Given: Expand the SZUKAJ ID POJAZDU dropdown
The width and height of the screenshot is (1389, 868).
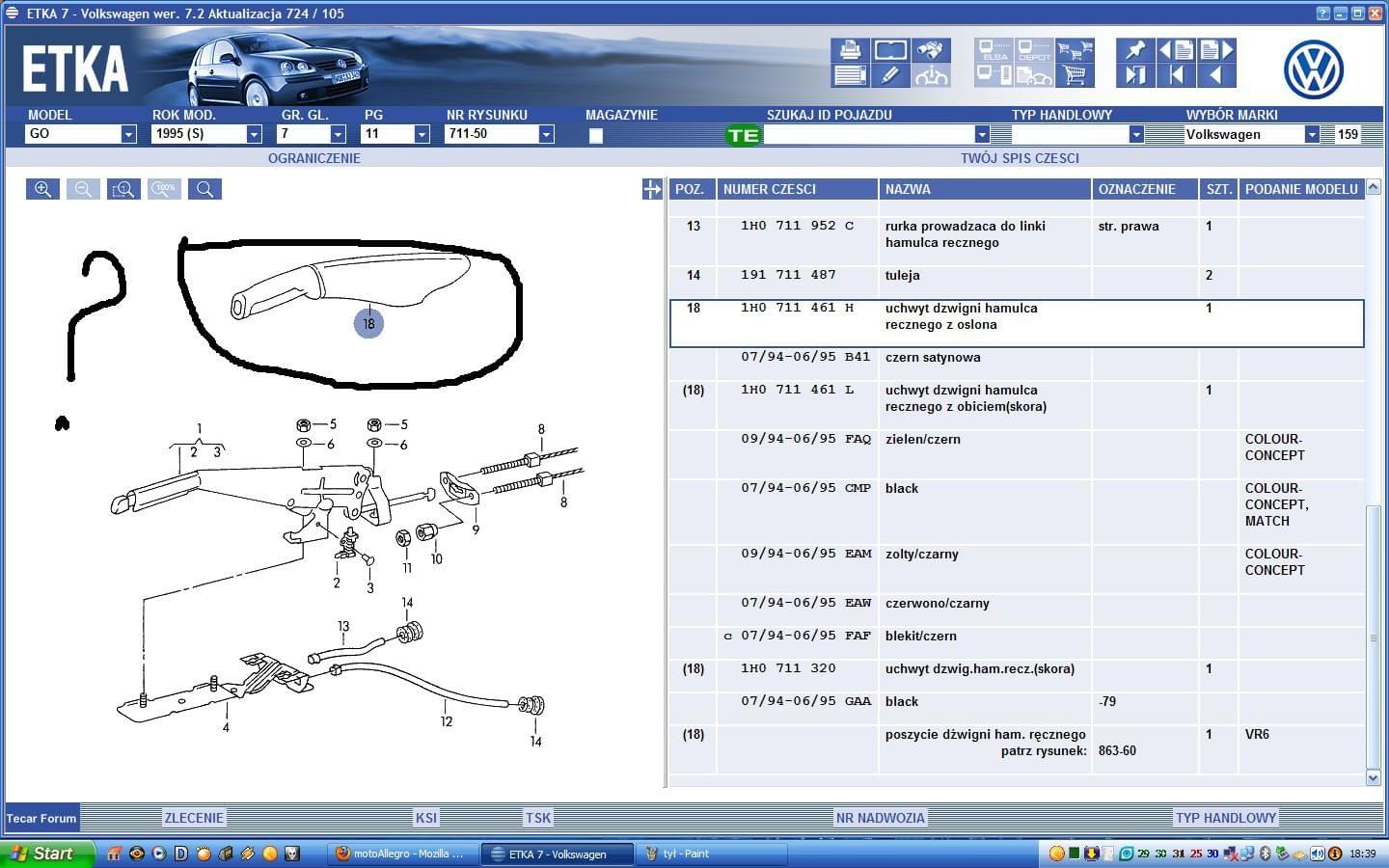Looking at the screenshot, I should click(x=982, y=134).
